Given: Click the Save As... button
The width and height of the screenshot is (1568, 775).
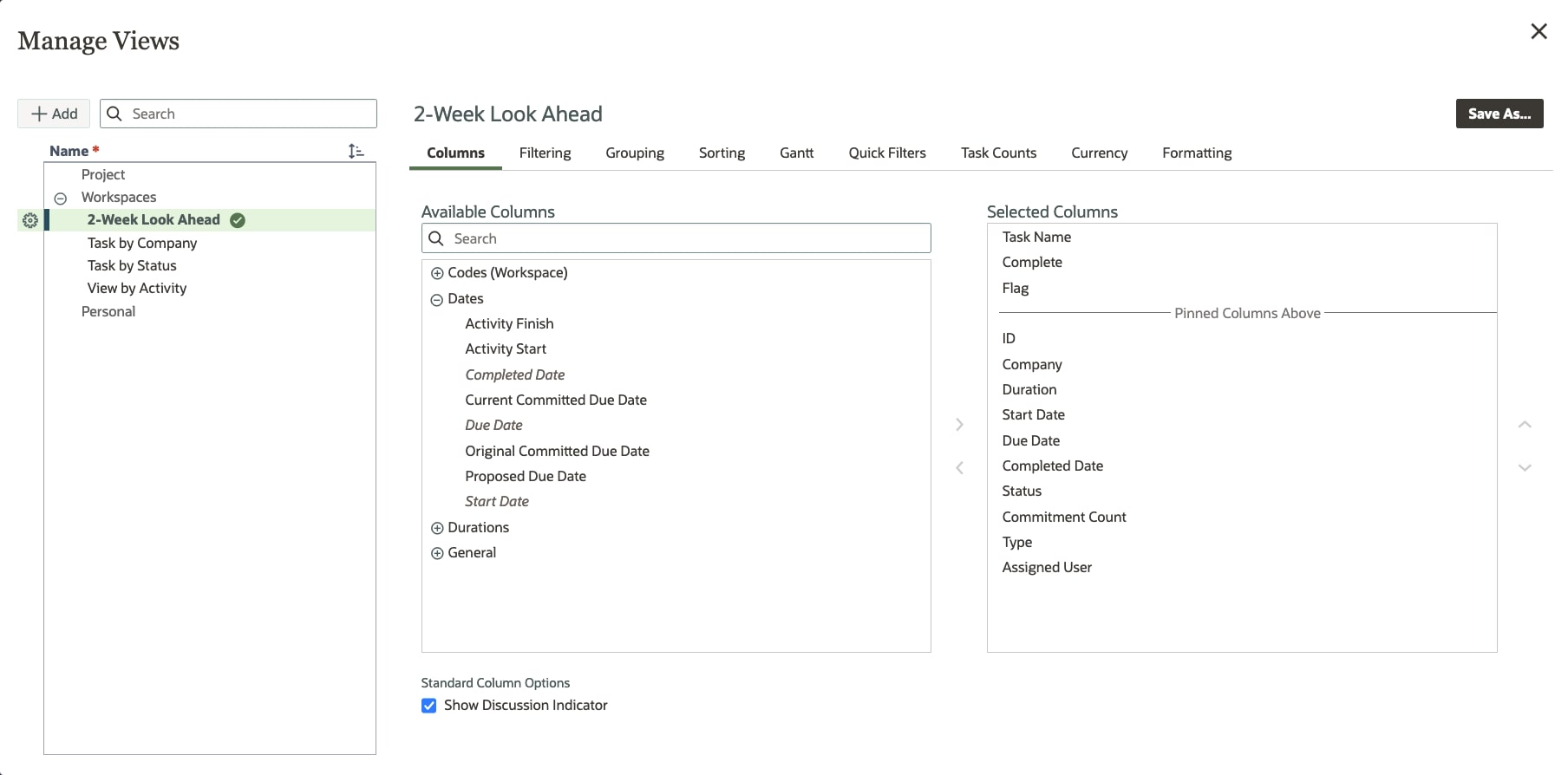Looking at the screenshot, I should (x=1499, y=114).
